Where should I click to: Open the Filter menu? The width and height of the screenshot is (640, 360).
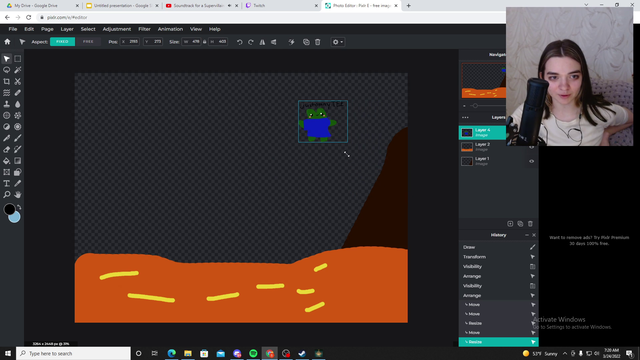click(x=144, y=29)
